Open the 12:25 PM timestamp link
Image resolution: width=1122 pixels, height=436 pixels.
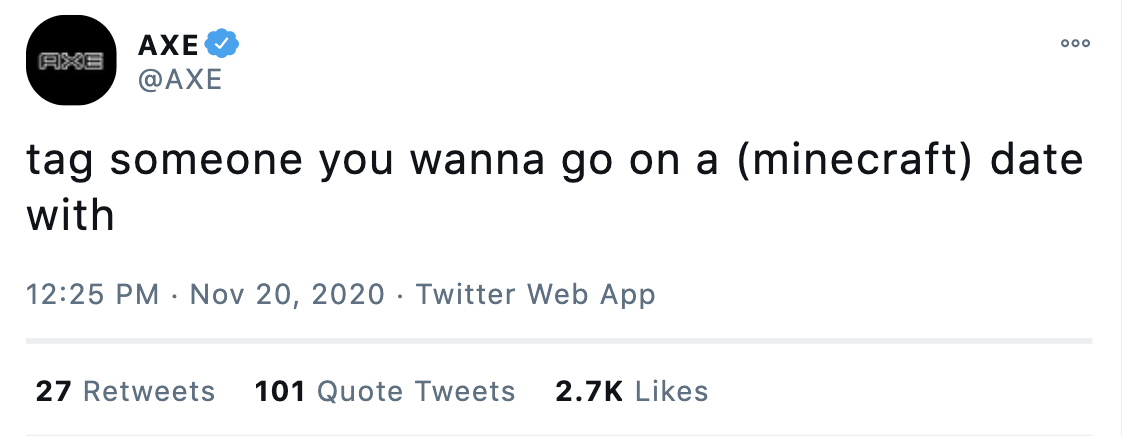coord(92,294)
